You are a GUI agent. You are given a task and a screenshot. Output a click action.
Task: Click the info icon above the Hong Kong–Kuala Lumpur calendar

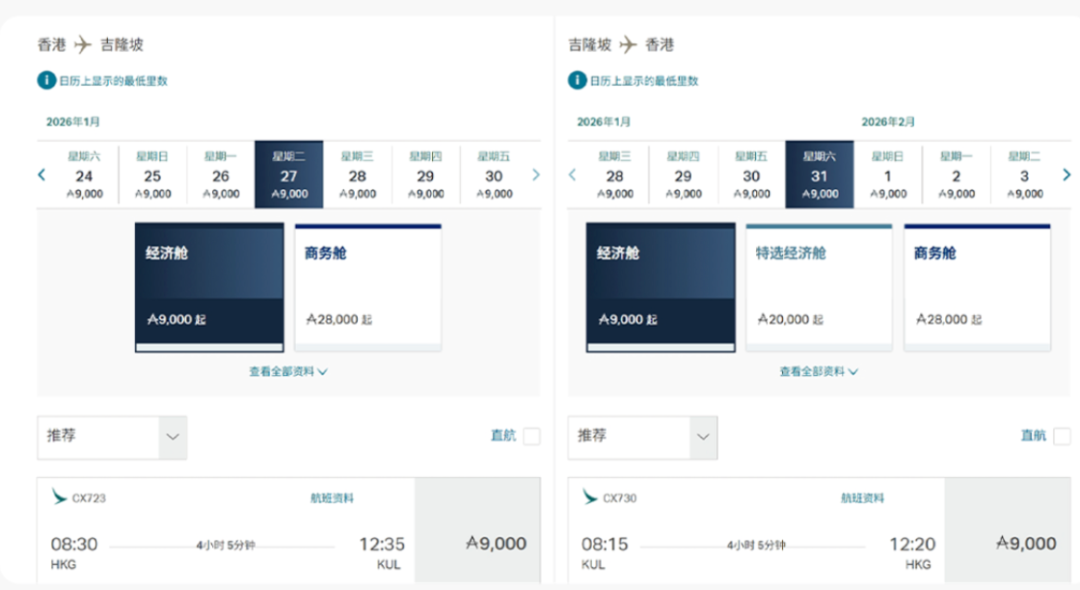(46, 81)
